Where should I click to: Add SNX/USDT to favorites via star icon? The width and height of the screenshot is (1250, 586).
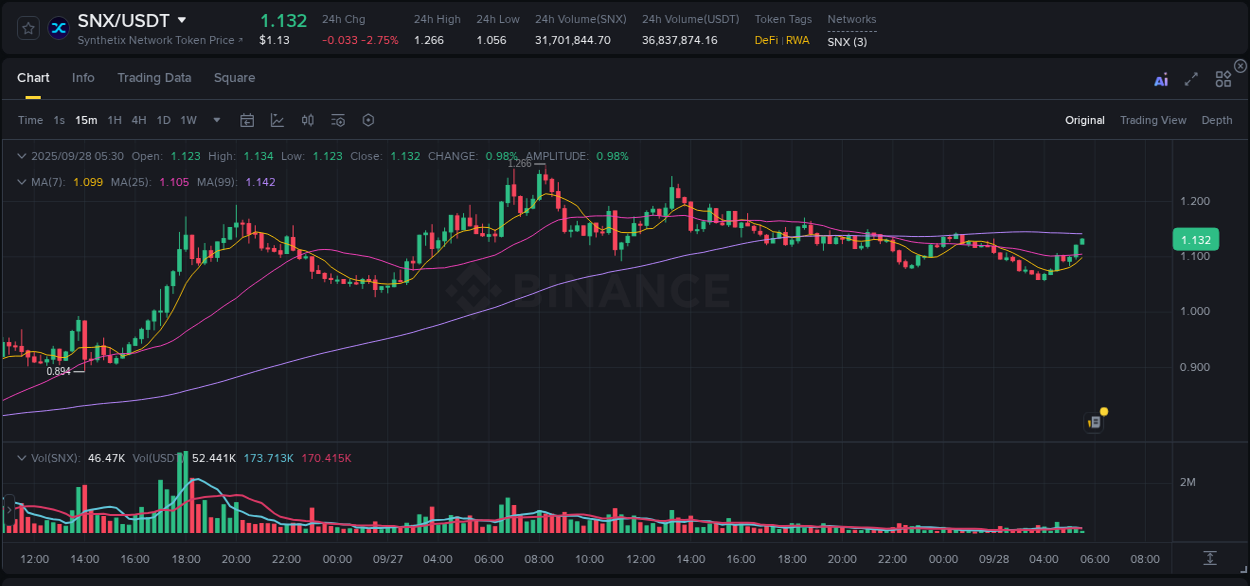tap(27, 27)
